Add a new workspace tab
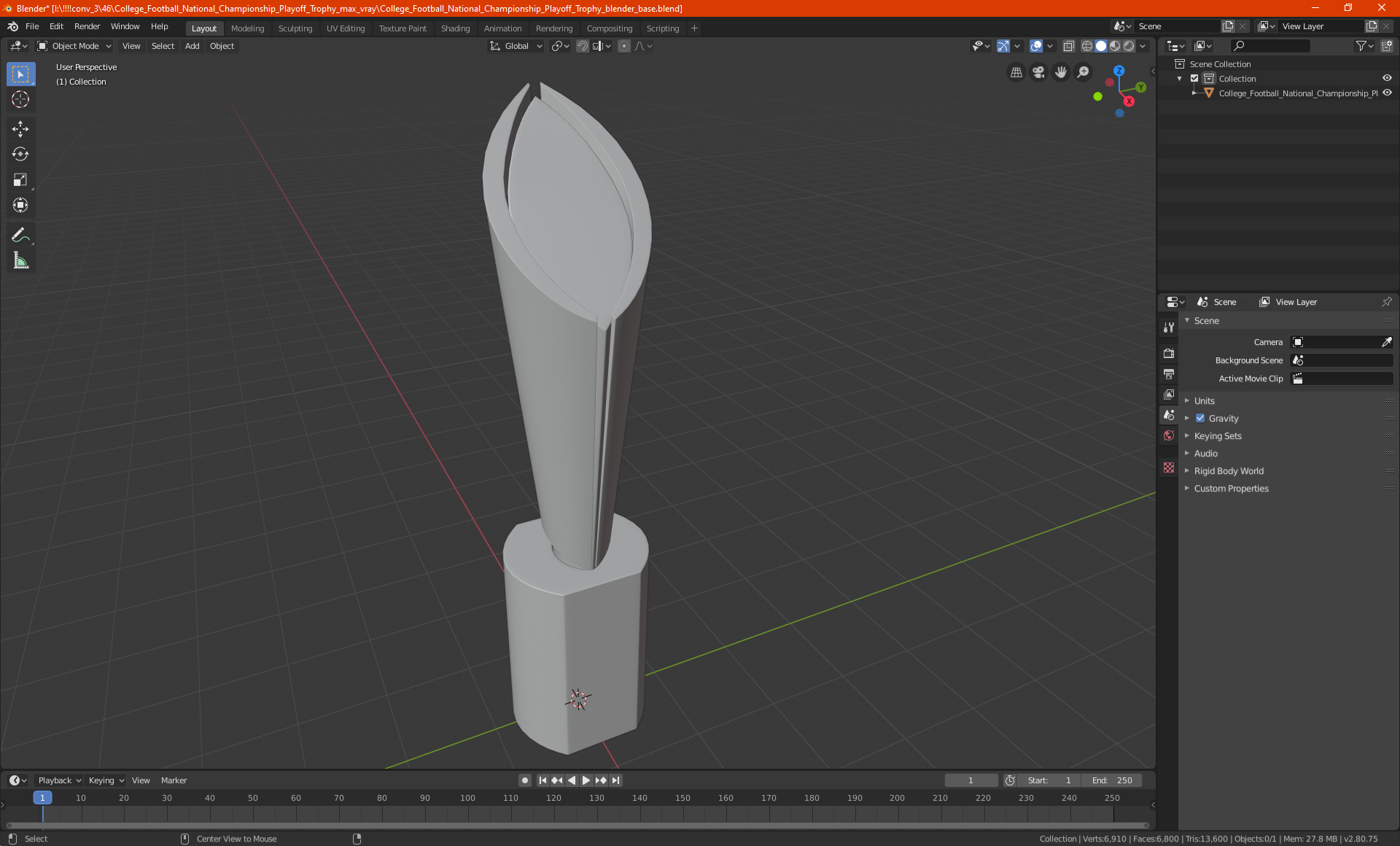Image resolution: width=1400 pixels, height=846 pixels. (x=694, y=28)
